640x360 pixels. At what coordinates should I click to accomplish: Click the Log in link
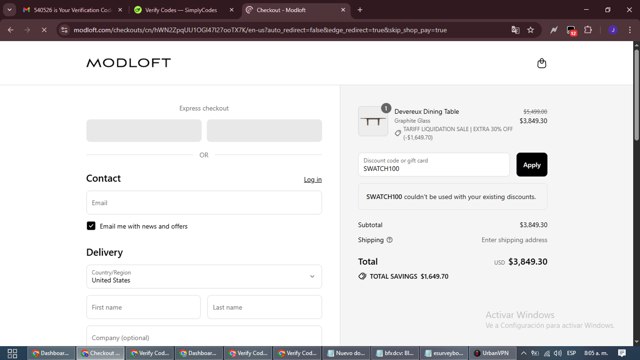(x=313, y=180)
